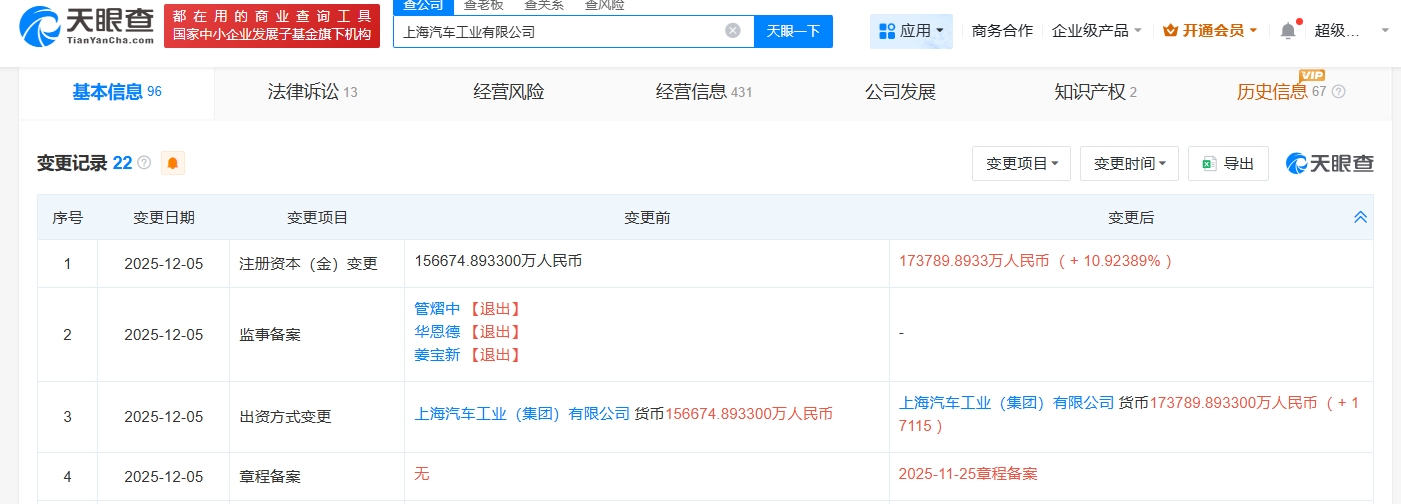
Task: Expand the 变更时间 filter dropdown
Action: (1129, 163)
